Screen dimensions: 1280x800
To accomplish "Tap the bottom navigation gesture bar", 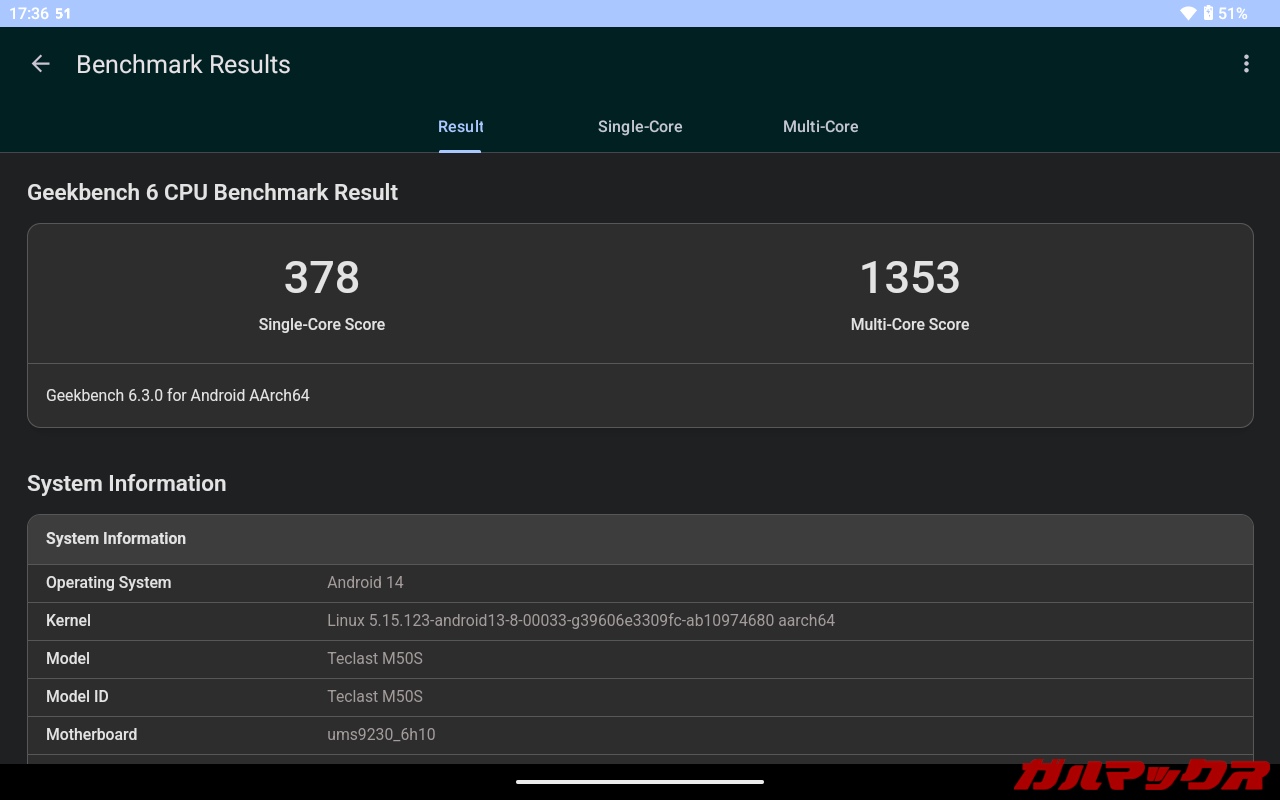I will 640,782.
